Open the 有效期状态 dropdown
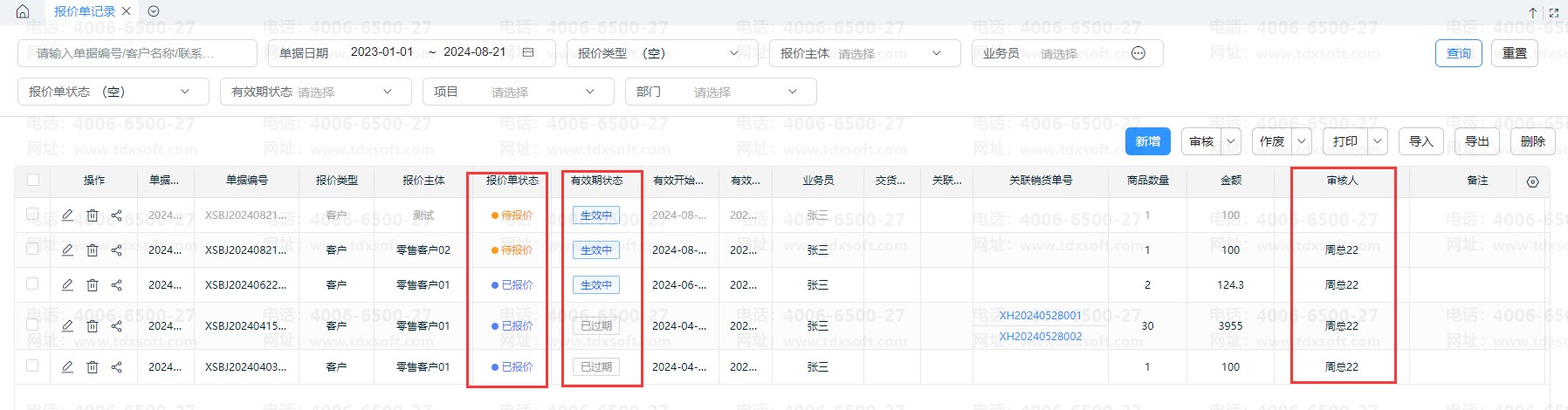Image resolution: width=1568 pixels, height=410 pixels. (316, 92)
